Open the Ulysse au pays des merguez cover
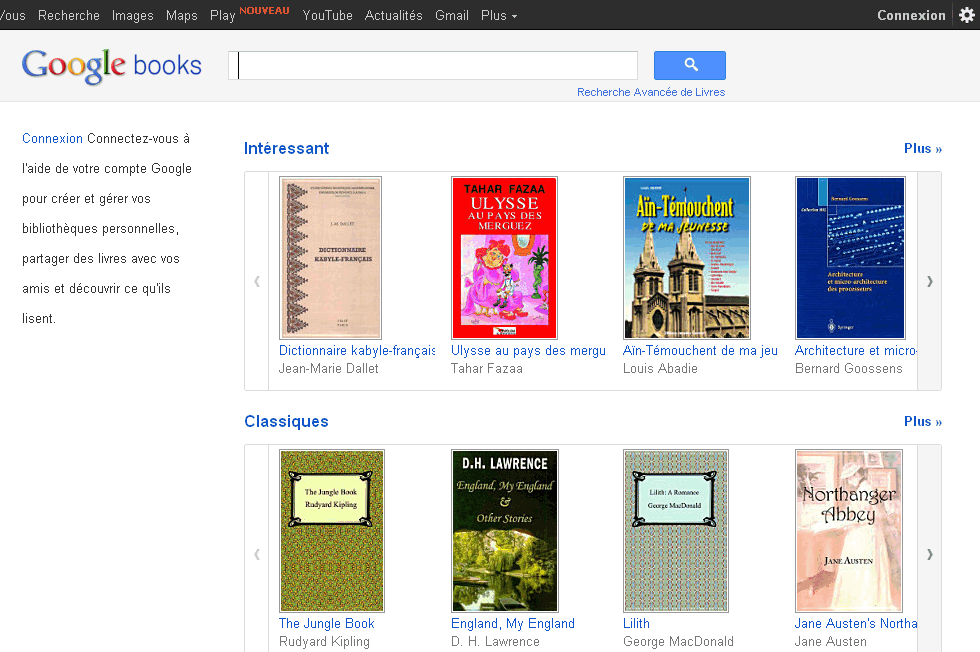 tap(504, 258)
